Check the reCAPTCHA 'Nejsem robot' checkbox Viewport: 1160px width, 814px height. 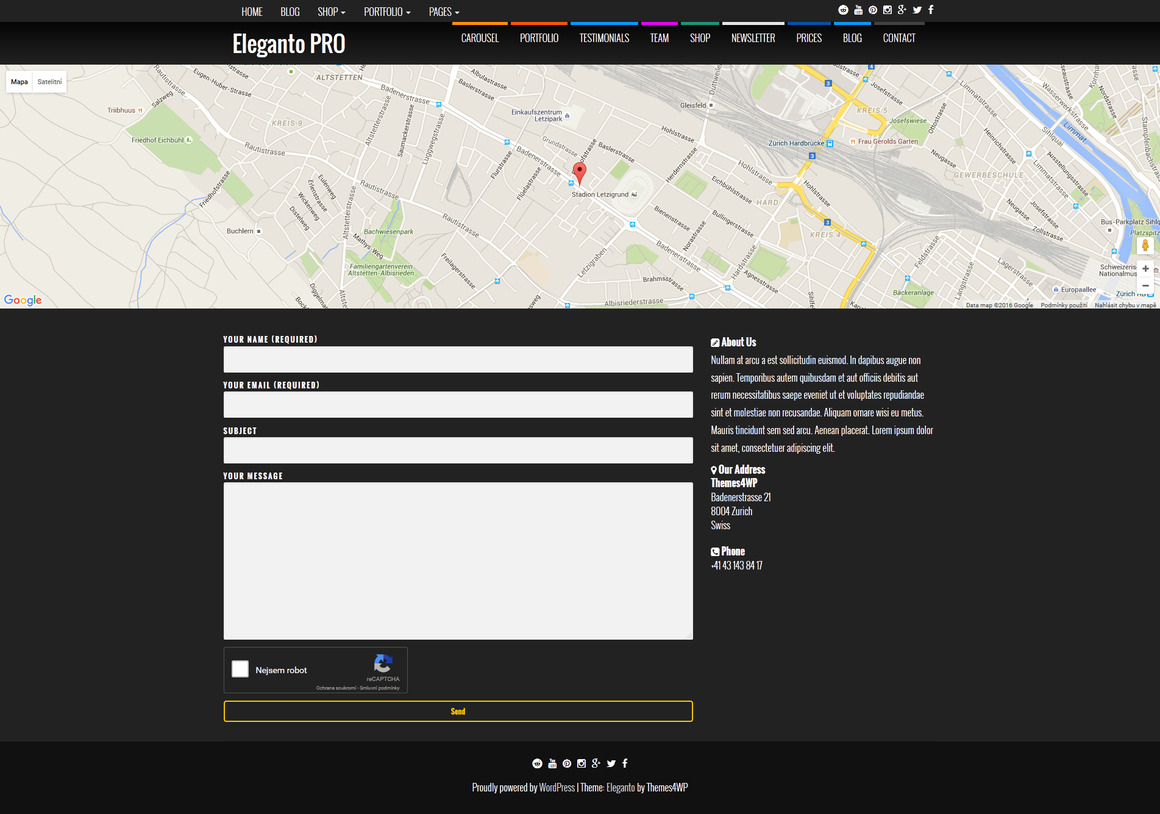240,669
